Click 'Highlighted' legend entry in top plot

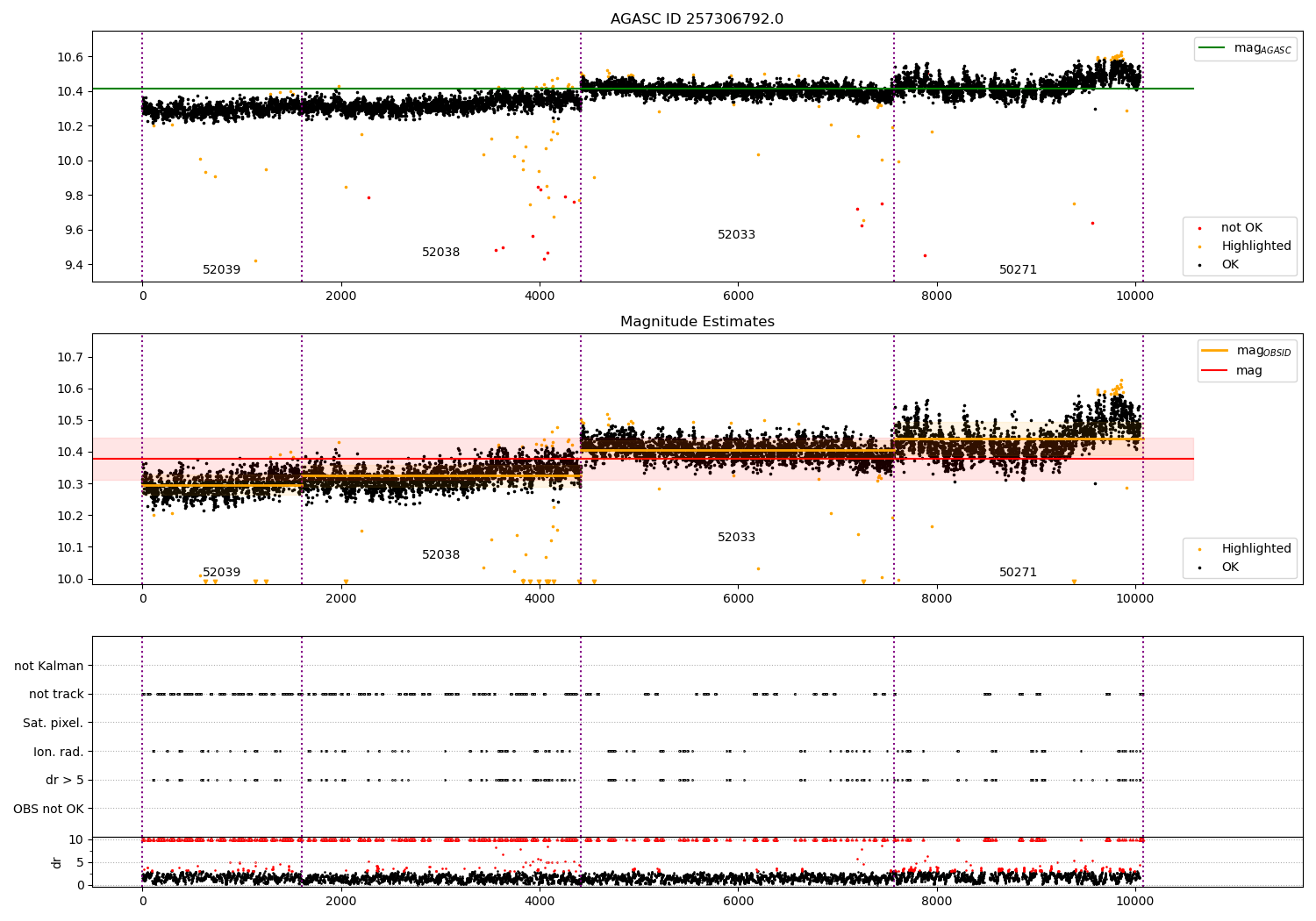pyautogui.click(x=1255, y=246)
